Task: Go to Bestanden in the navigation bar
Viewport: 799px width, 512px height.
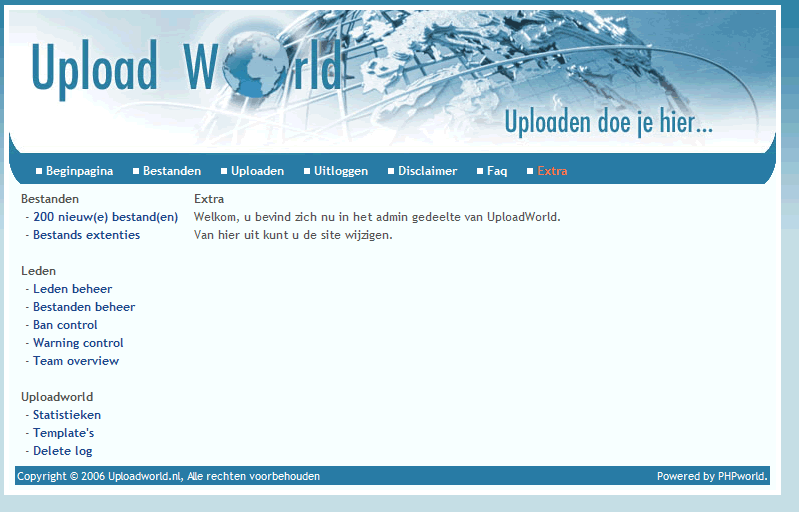Action: click(x=172, y=171)
